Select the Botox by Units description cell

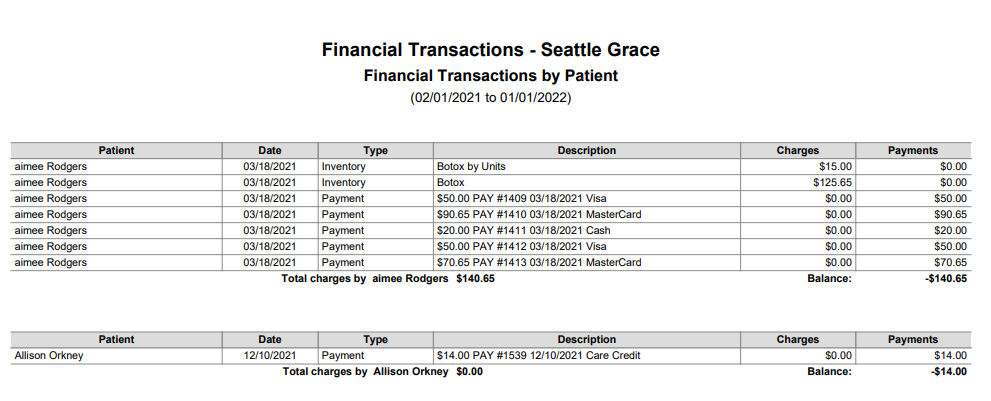point(587,167)
